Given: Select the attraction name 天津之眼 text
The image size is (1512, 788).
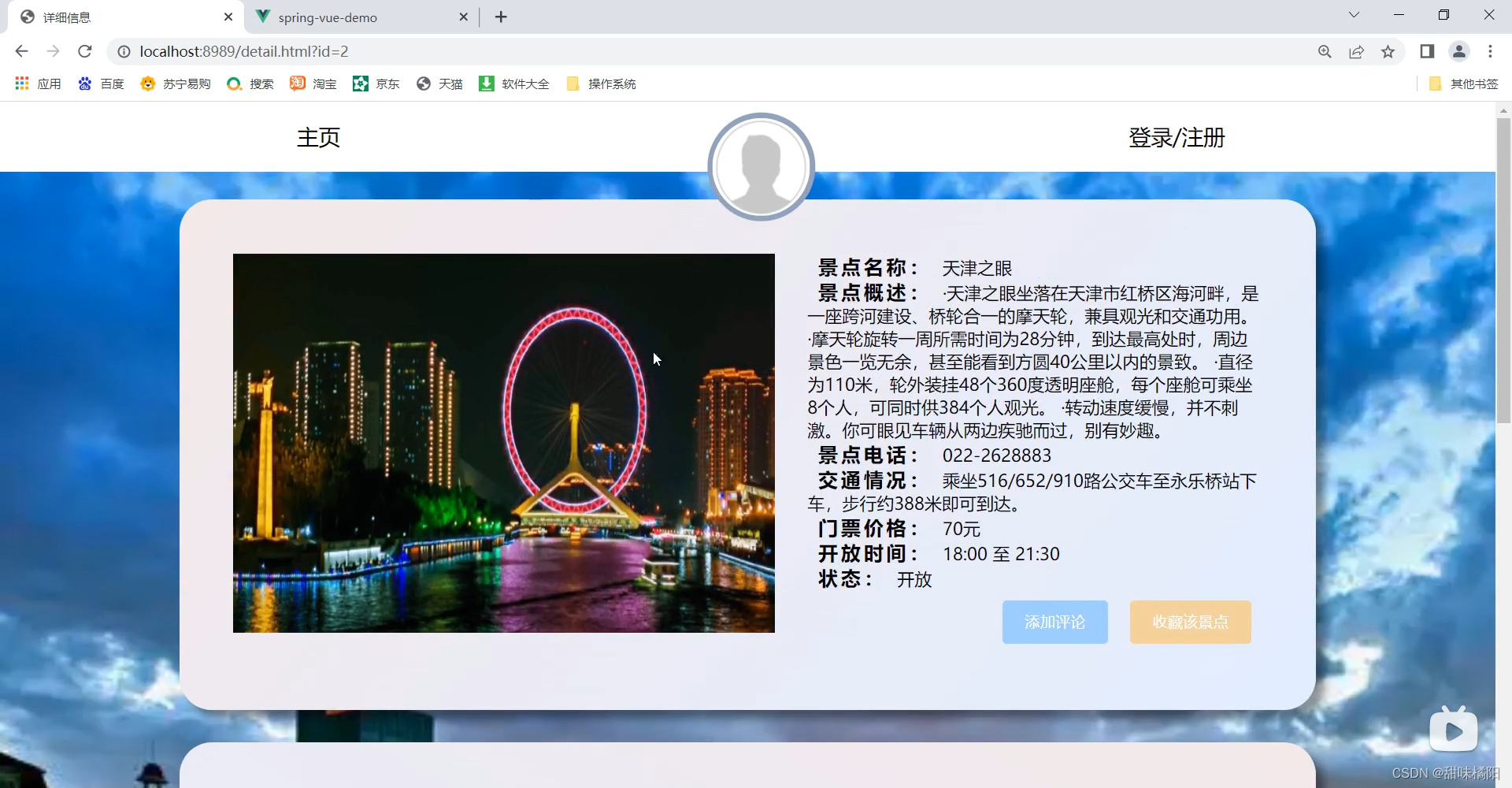Looking at the screenshot, I should pos(976,269).
